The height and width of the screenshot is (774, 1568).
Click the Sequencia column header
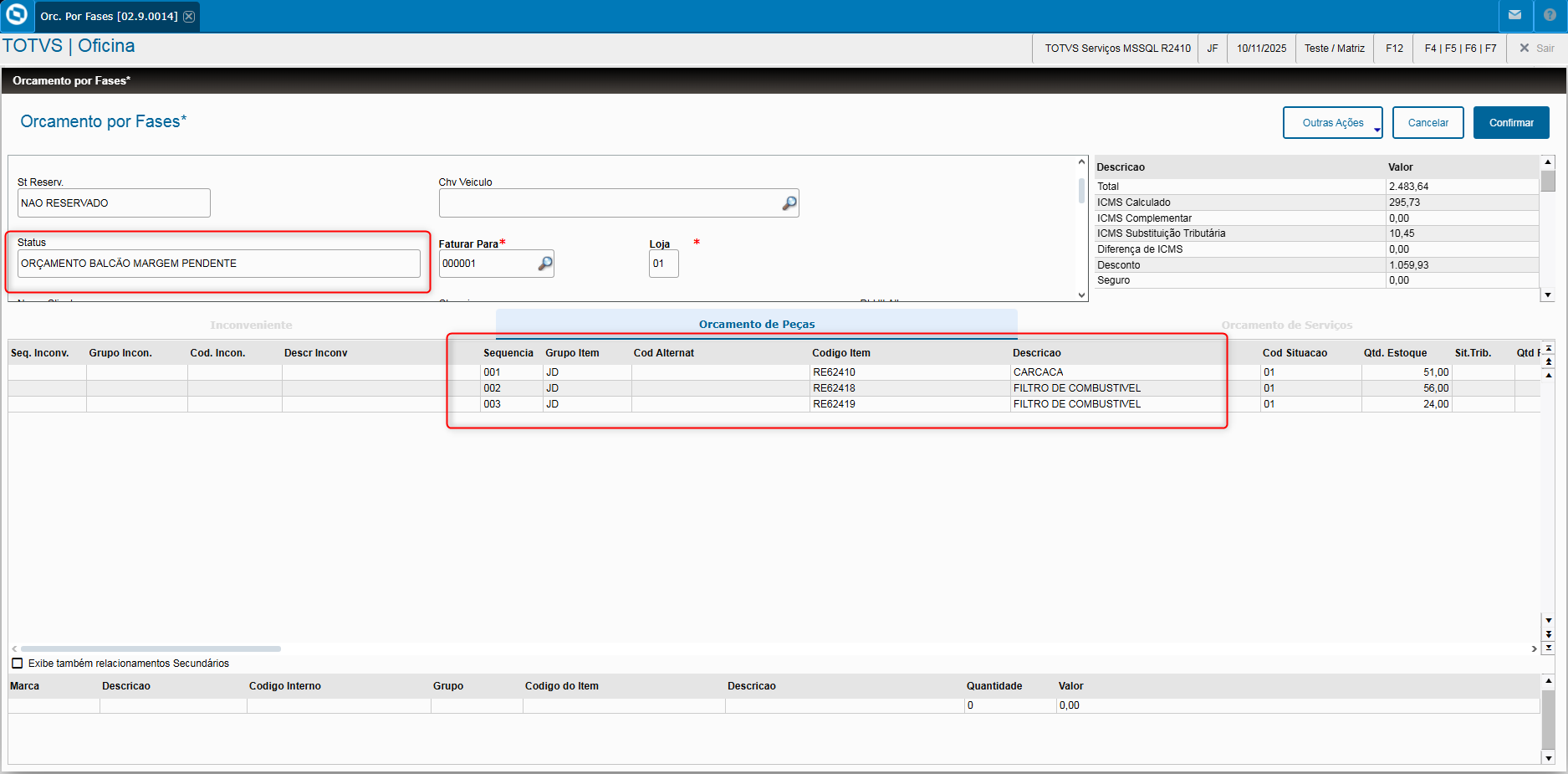(x=508, y=353)
